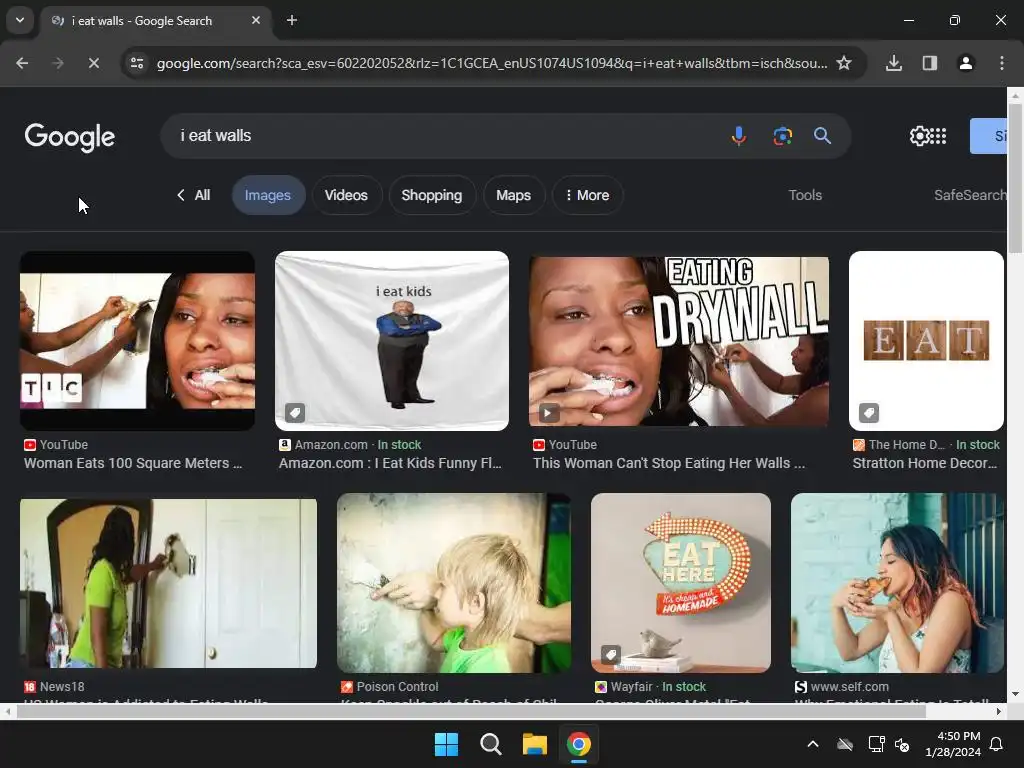Click the browser forward arrow
This screenshot has width=1024, height=768.
coord(58,63)
